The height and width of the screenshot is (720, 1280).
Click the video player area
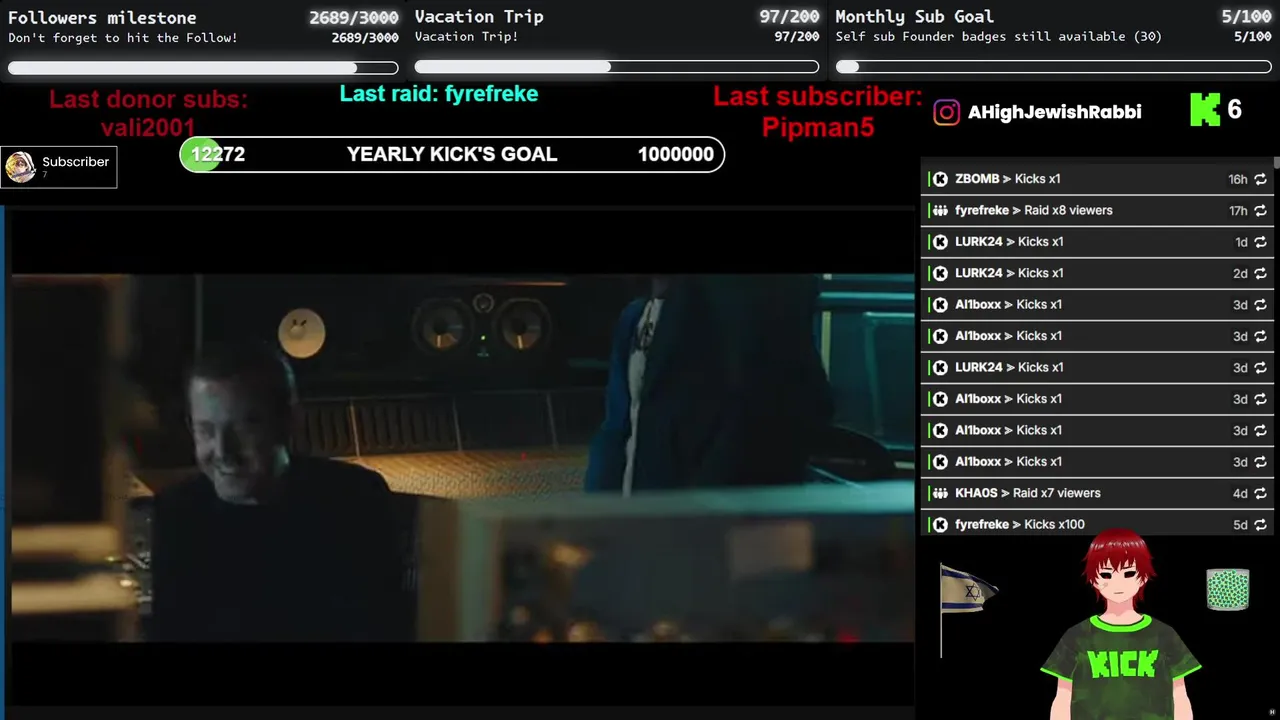462,457
